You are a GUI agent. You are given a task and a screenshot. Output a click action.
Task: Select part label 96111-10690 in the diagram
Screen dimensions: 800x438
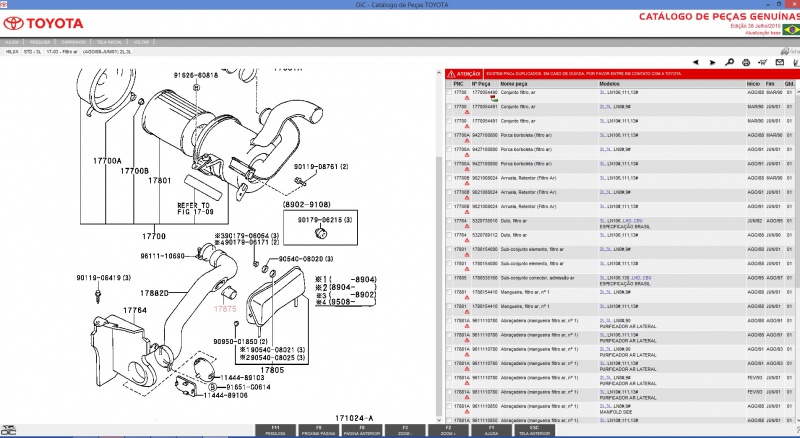pyautogui.click(x=163, y=256)
